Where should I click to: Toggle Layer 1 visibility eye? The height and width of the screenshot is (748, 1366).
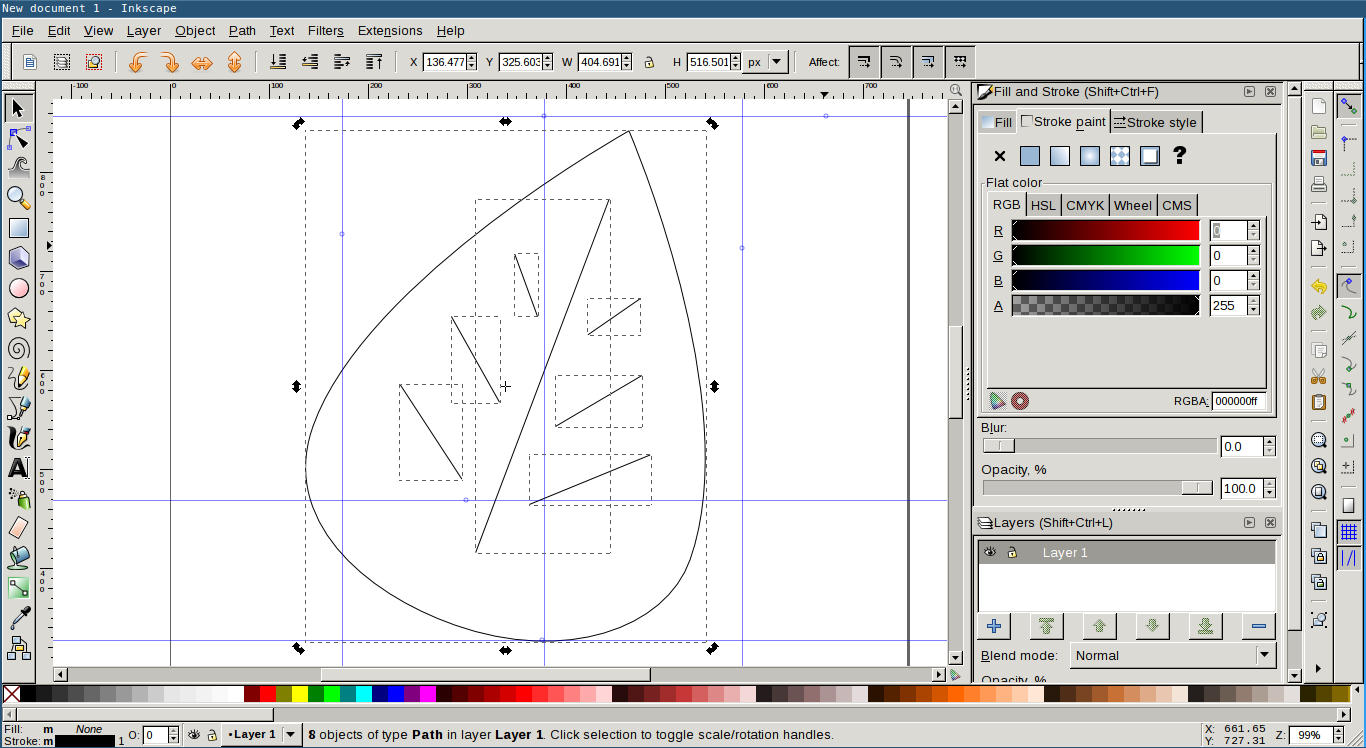click(990, 552)
